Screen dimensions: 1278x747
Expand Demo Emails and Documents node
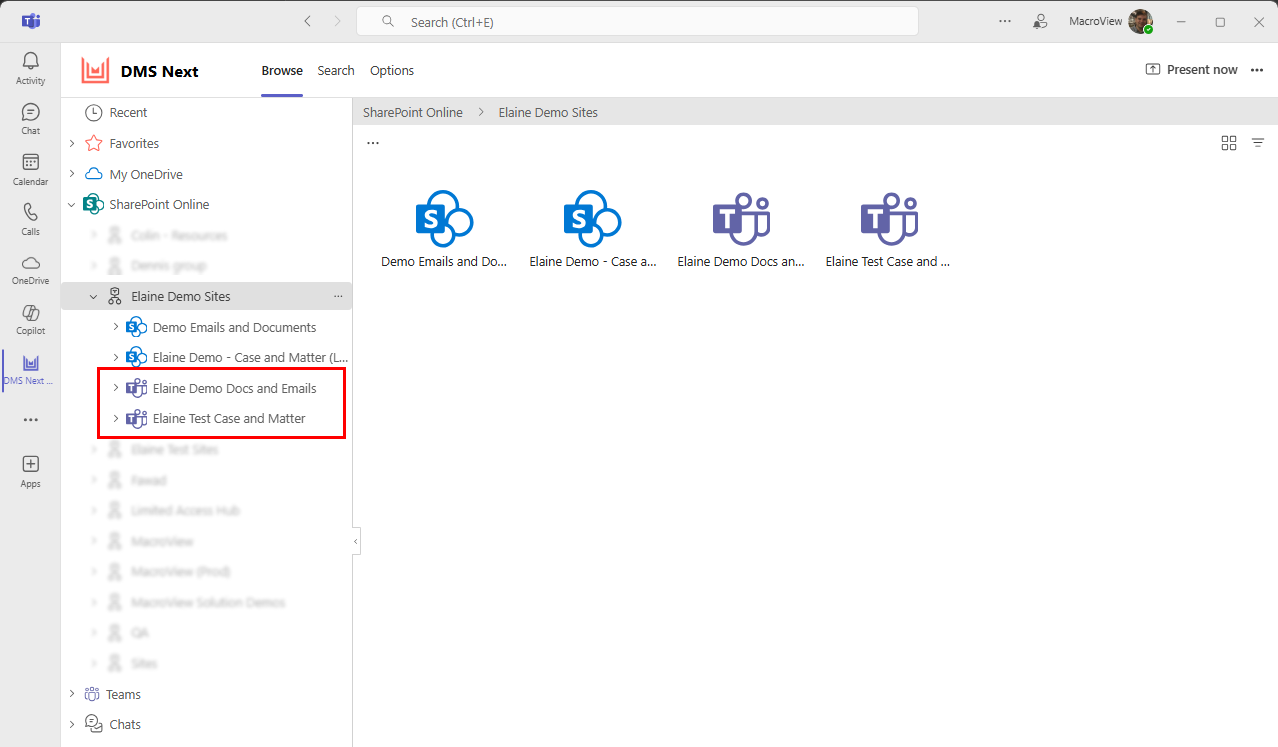[115, 327]
